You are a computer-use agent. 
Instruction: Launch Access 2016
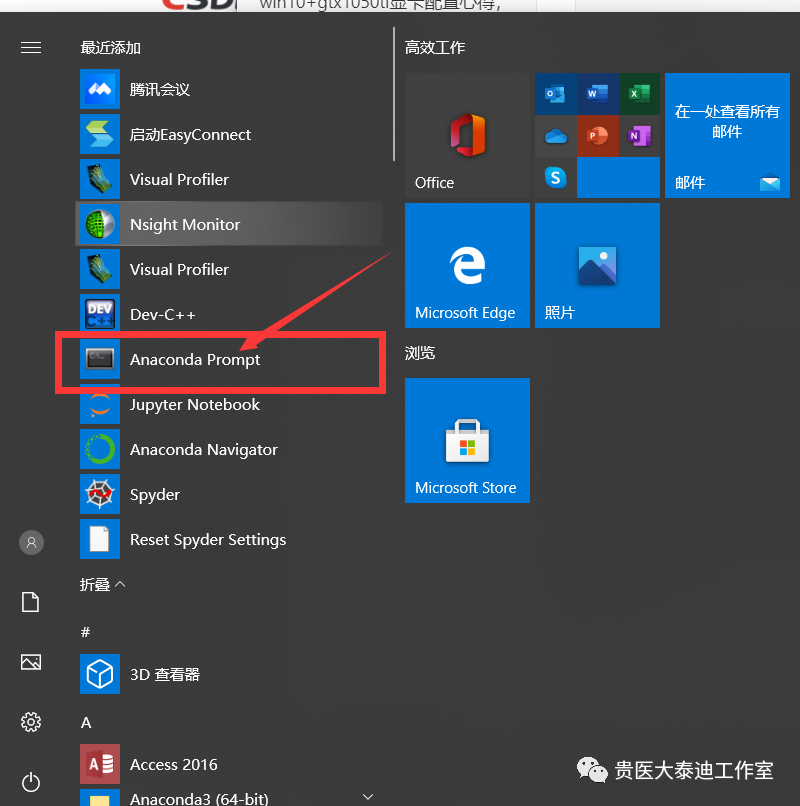coord(230,764)
